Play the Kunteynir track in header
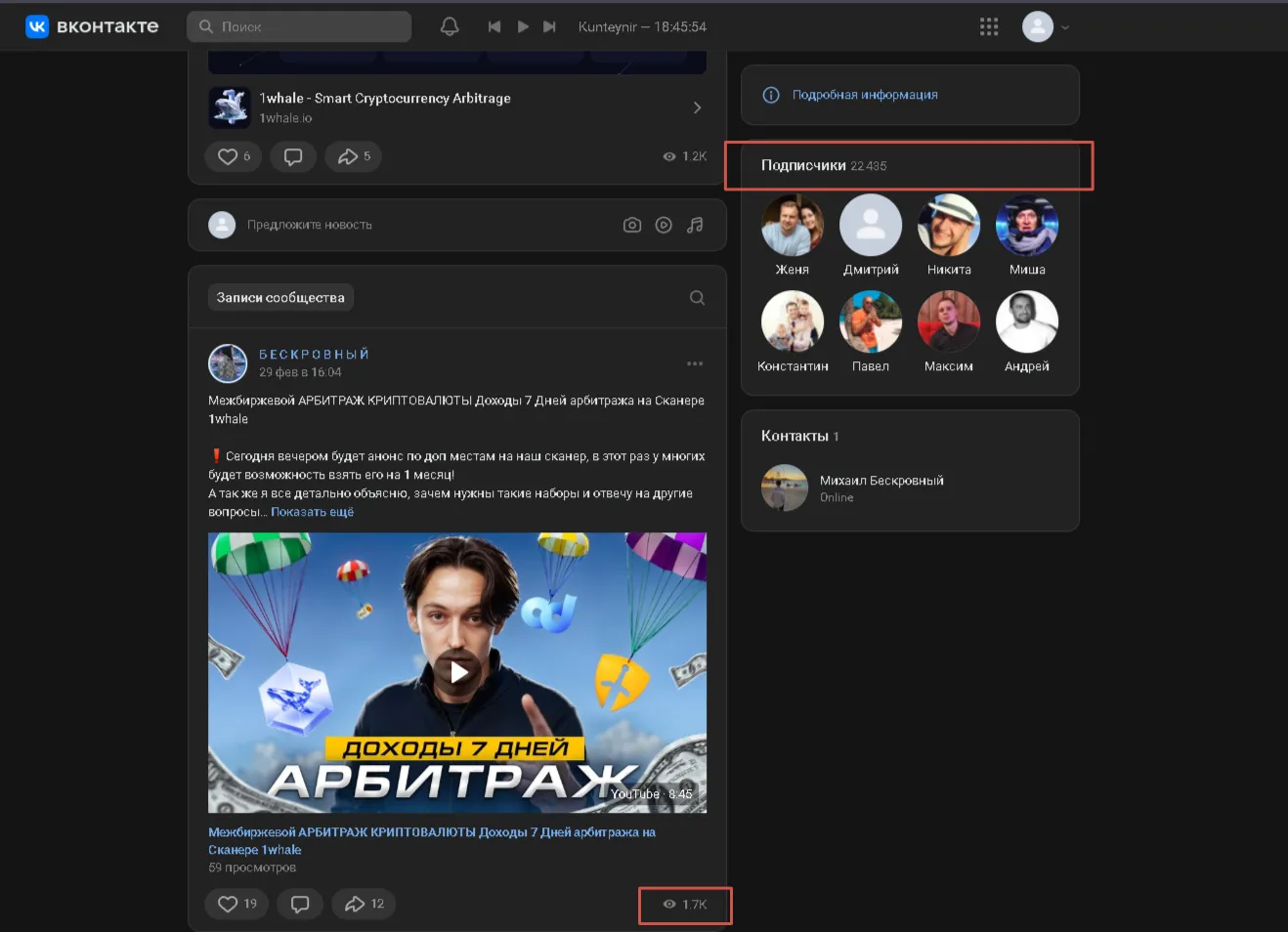This screenshot has width=1288, height=932. coord(523,26)
